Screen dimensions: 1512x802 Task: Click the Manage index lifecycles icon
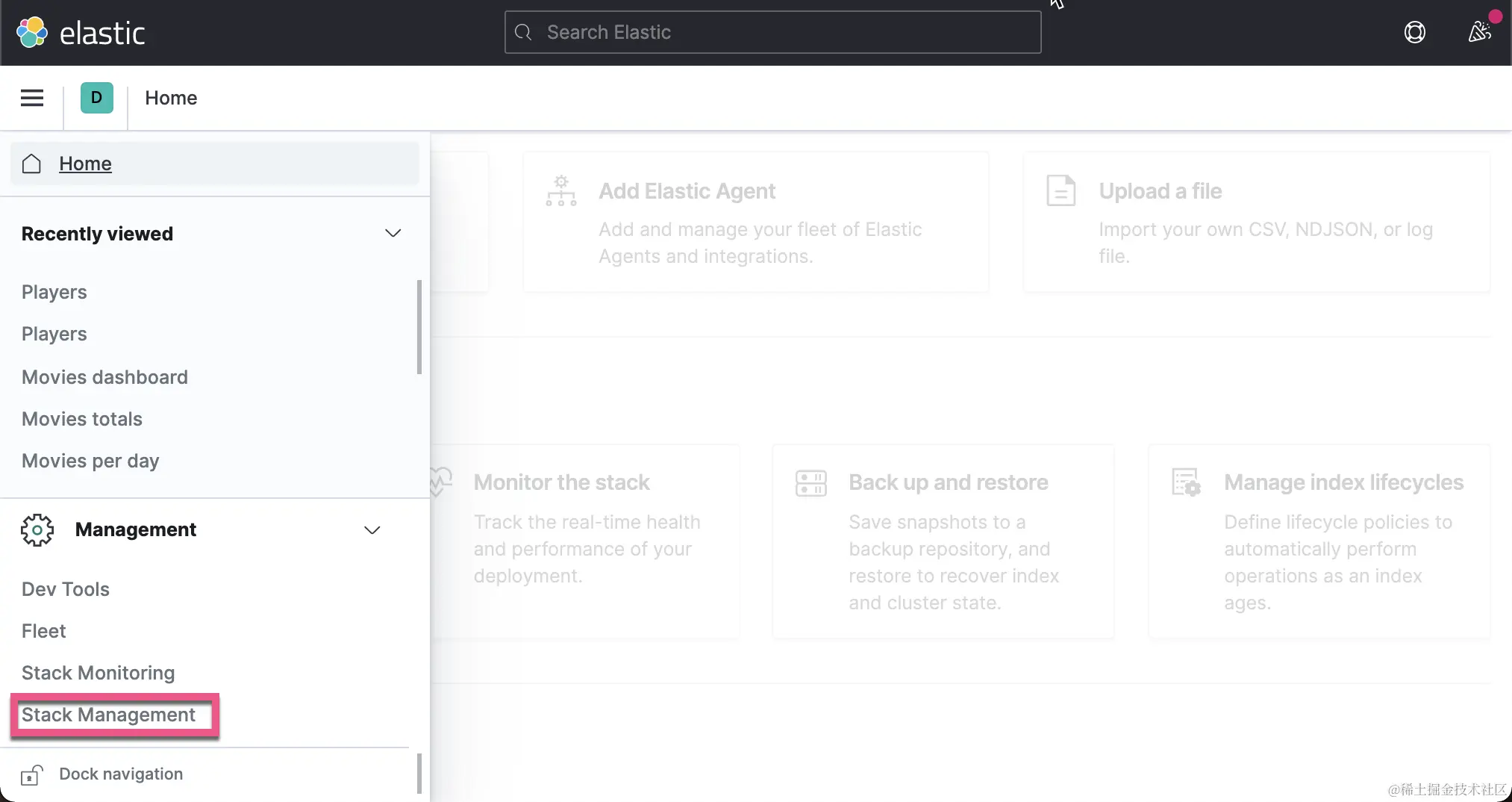[1186, 482]
